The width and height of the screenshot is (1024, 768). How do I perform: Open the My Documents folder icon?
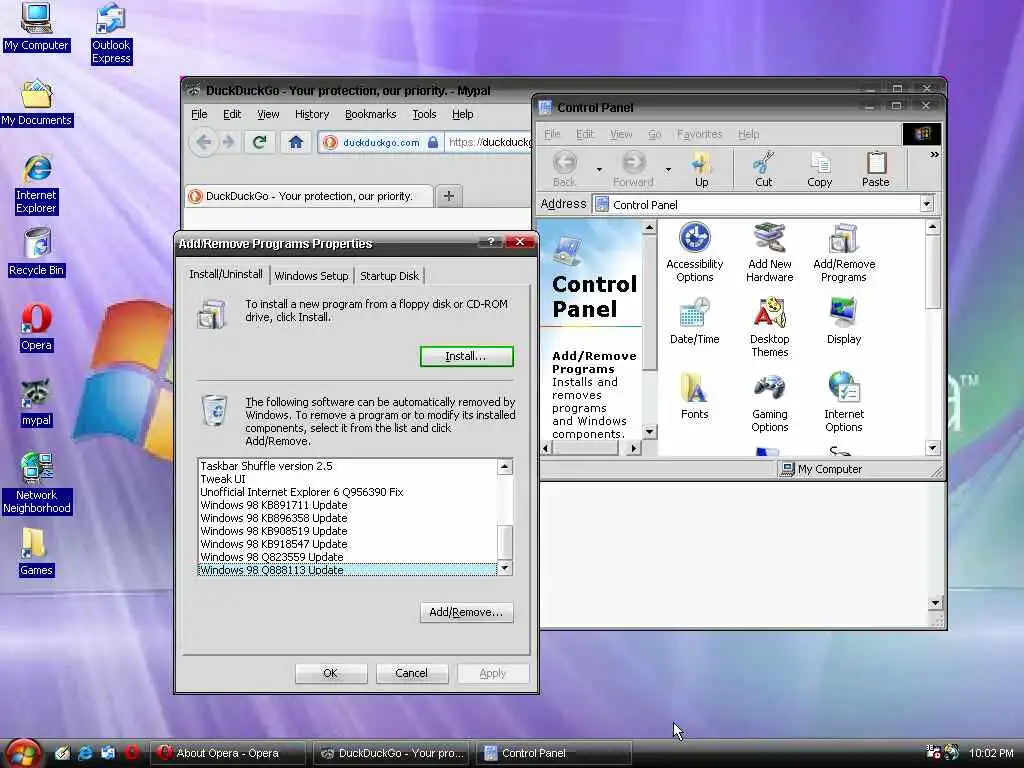(x=37, y=103)
